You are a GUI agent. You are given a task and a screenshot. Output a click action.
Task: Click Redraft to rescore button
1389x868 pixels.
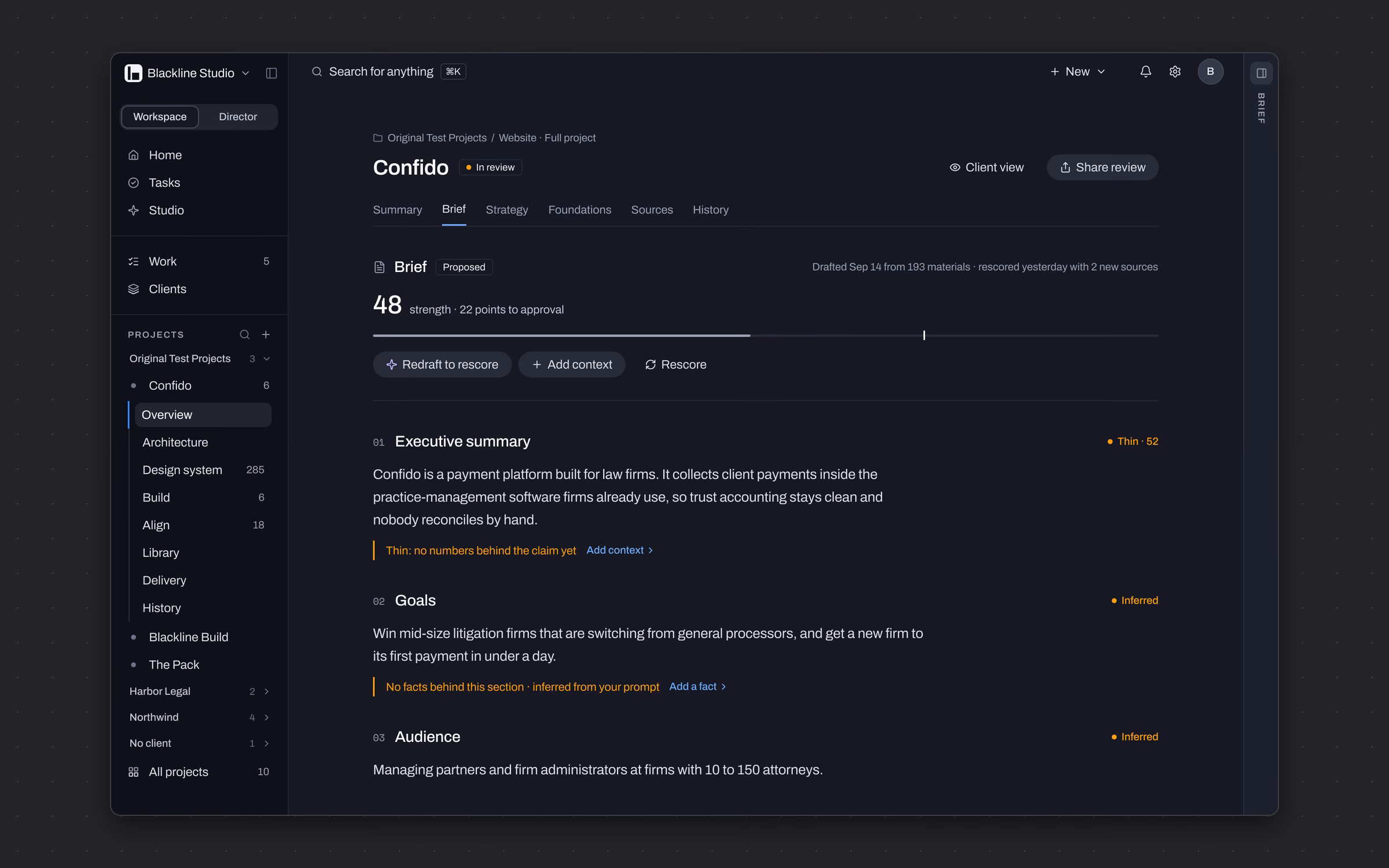[x=442, y=365]
